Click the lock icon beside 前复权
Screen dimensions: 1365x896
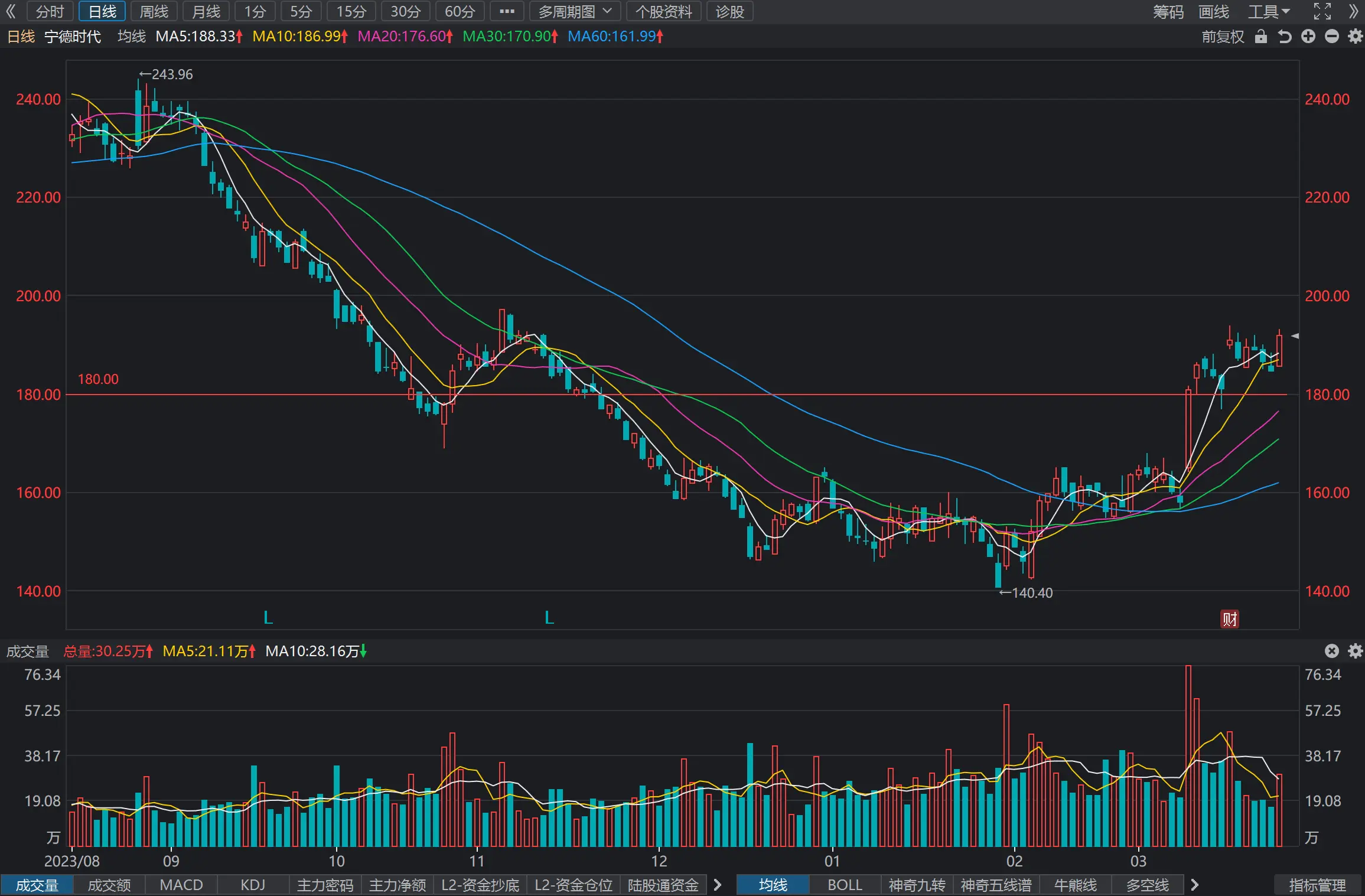[1261, 37]
